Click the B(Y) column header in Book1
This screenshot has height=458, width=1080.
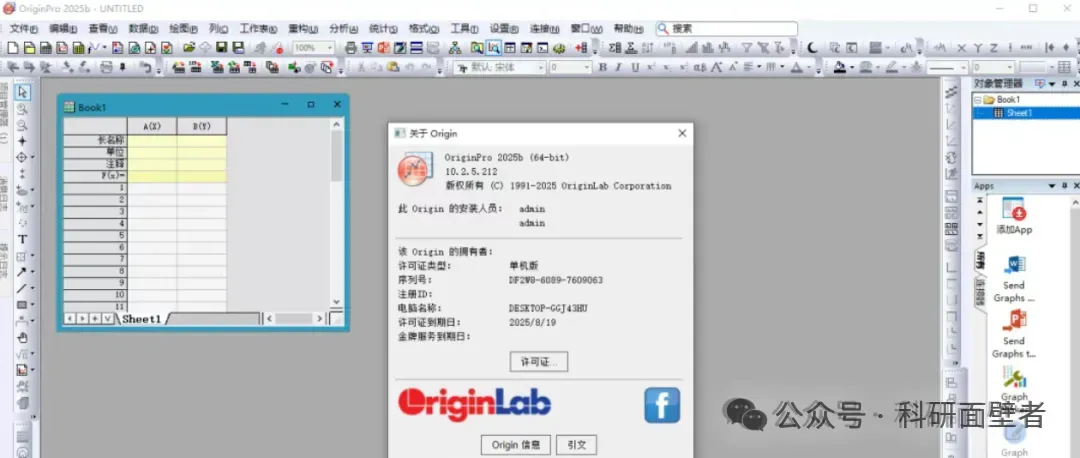[x=202, y=126]
